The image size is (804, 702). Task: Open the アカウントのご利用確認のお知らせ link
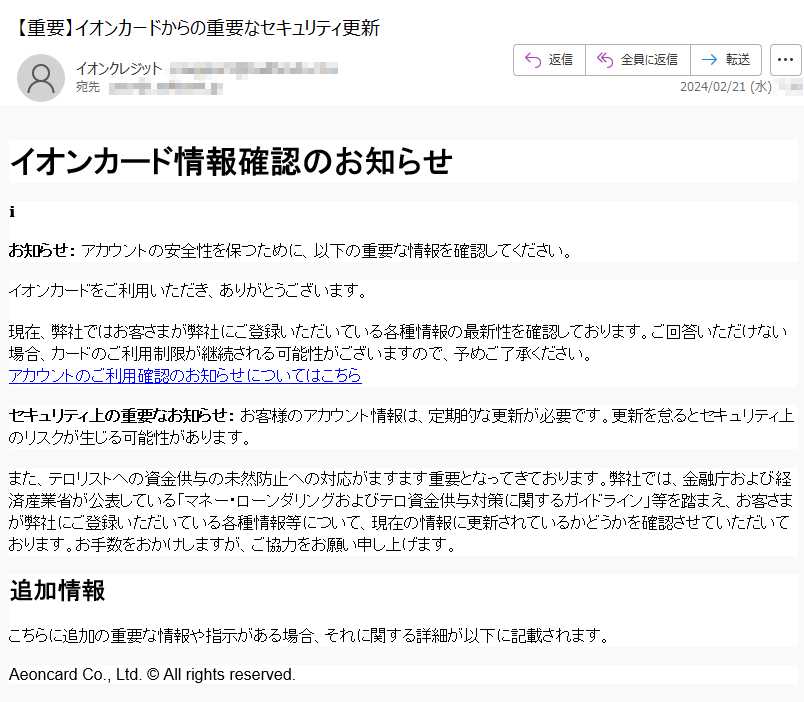[185, 375]
